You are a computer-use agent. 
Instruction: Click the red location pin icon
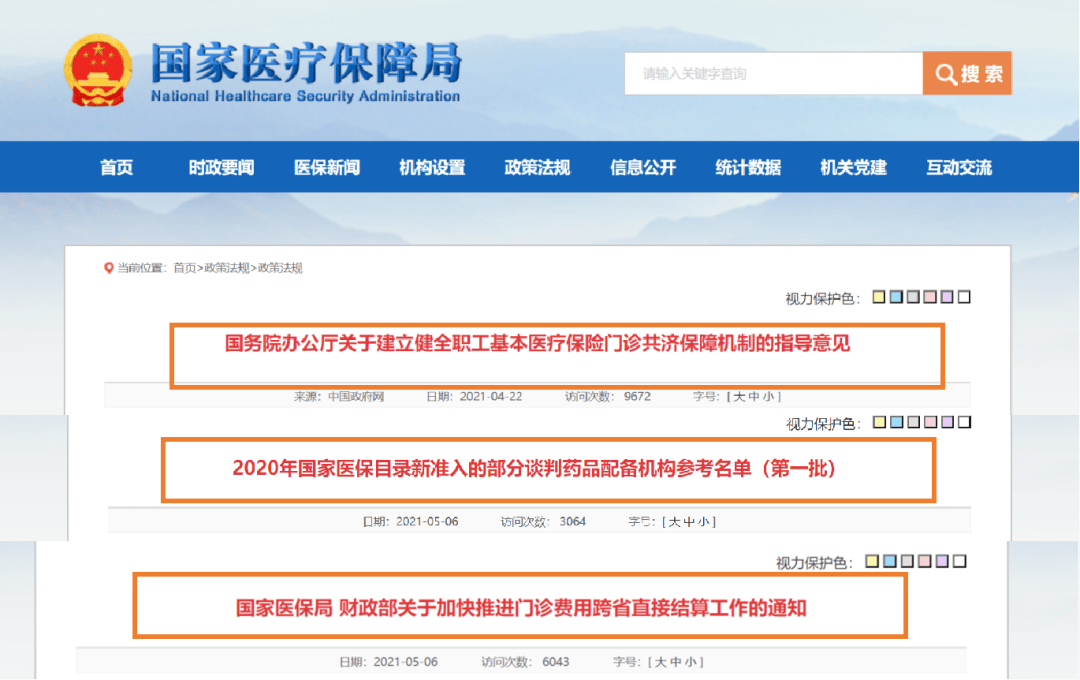(x=108, y=268)
